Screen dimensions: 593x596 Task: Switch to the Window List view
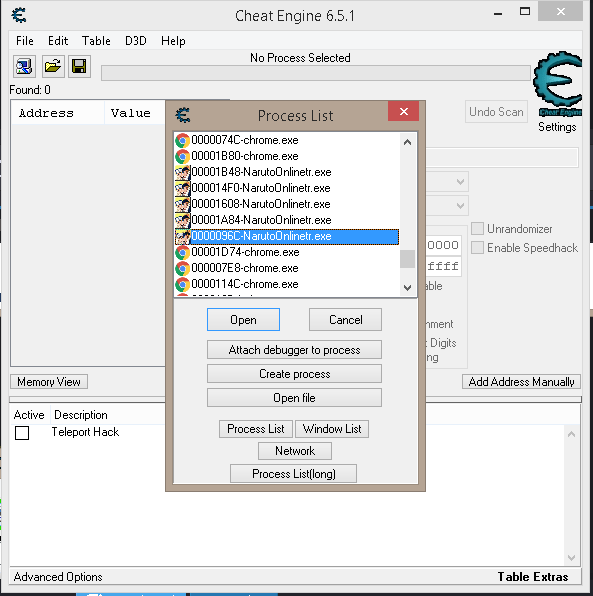tap(332, 429)
